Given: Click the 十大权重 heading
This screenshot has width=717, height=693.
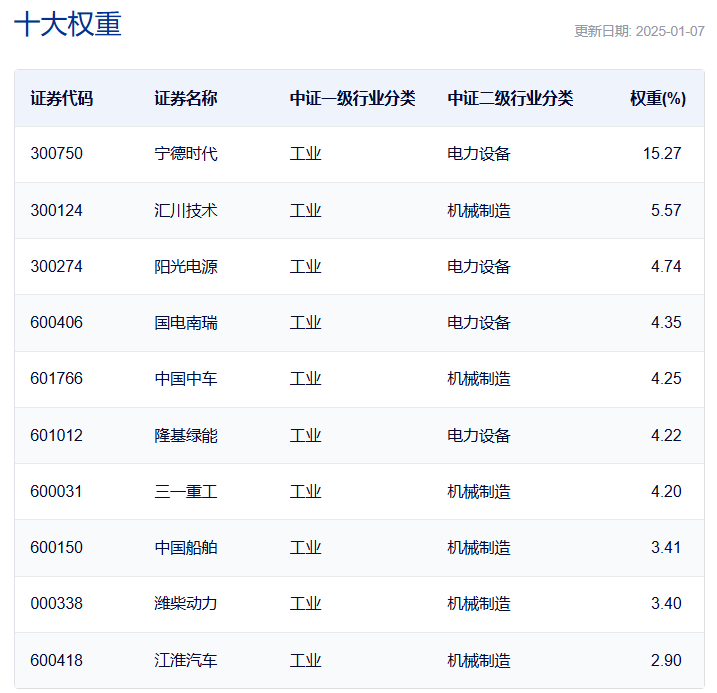Looking at the screenshot, I should (68, 24).
